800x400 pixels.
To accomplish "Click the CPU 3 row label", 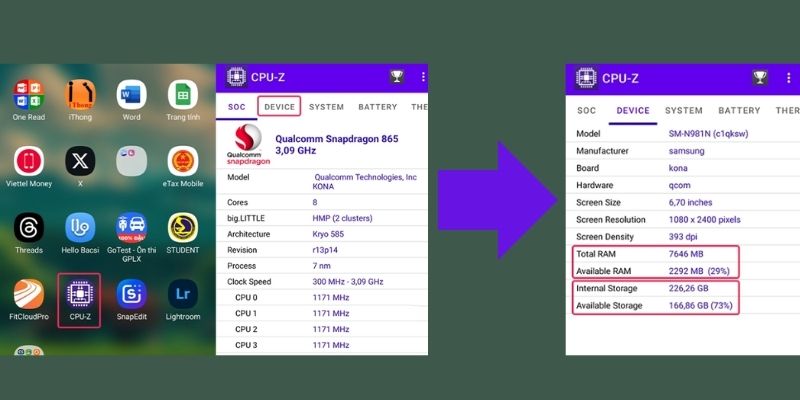I will [x=246, y=345].
